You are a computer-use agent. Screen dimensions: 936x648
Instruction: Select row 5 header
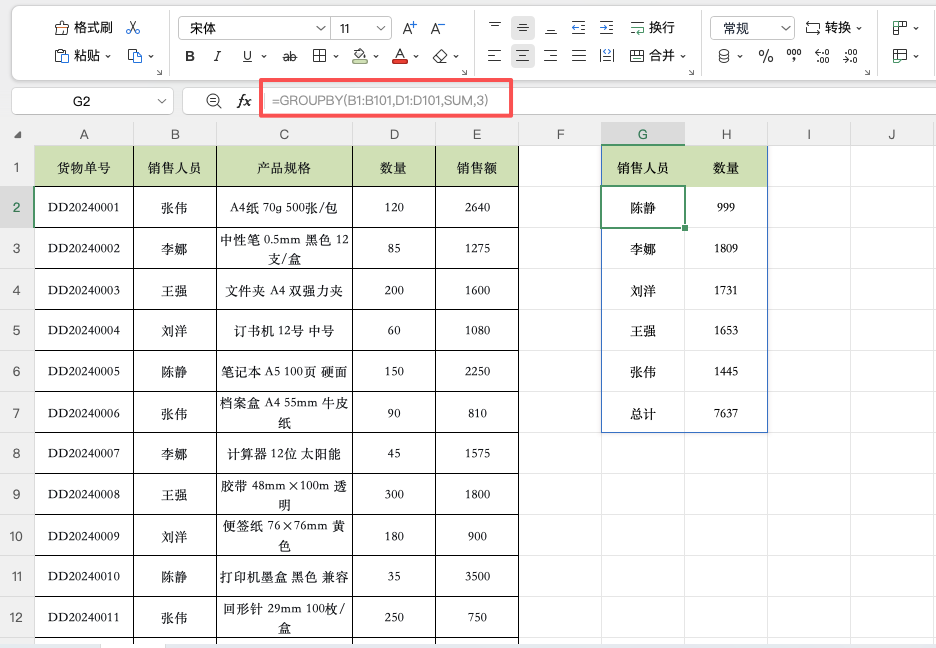click(x=17, y=330)
